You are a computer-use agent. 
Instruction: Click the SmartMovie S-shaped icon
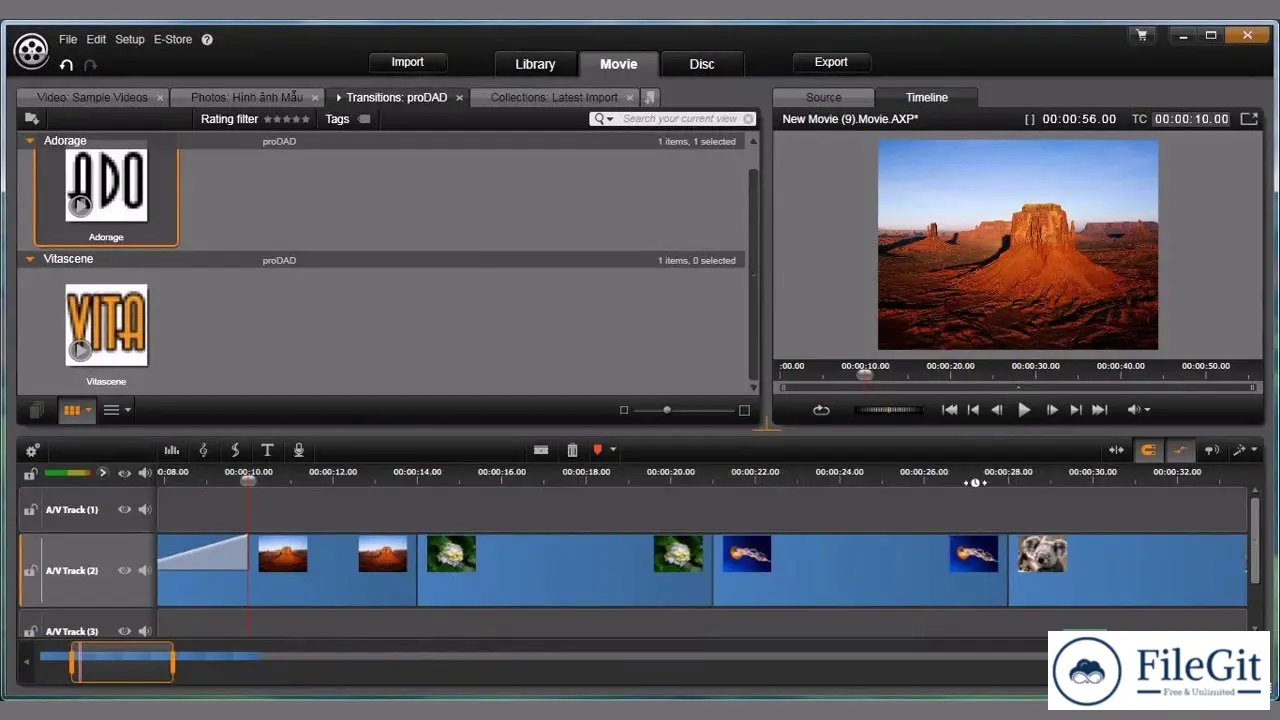(235, 450)
